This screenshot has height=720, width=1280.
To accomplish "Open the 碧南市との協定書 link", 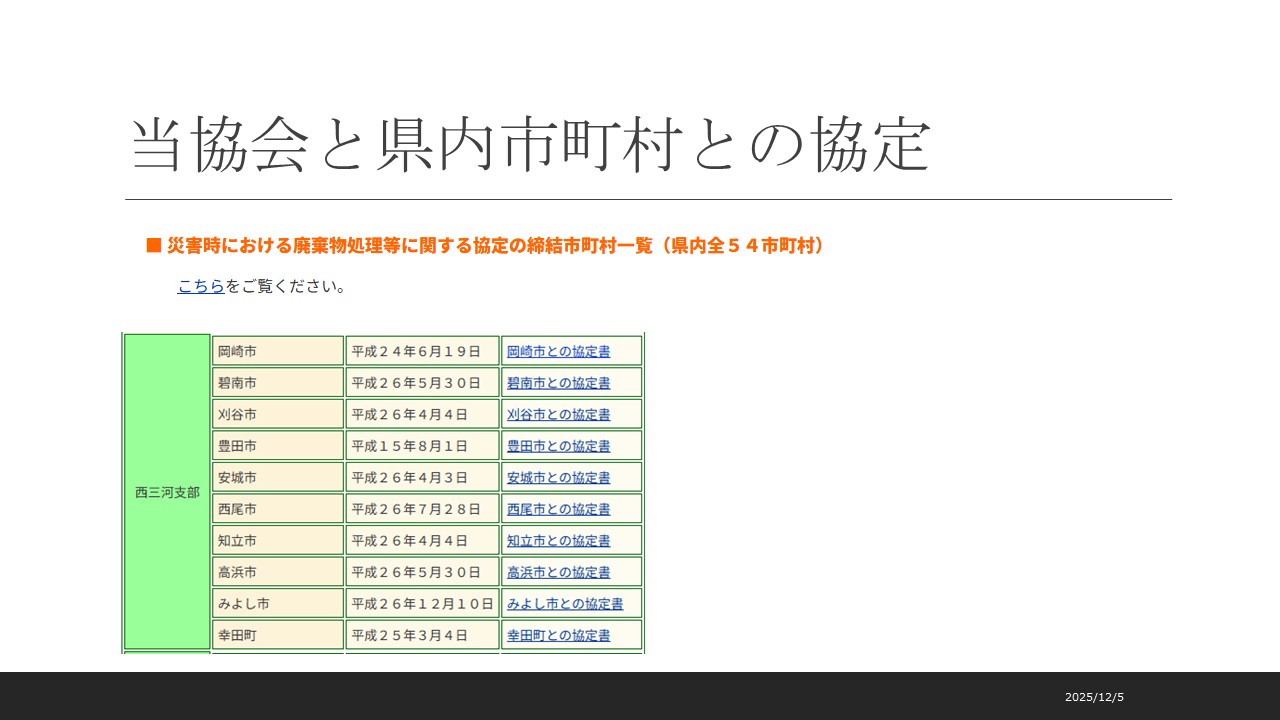I will [x=558, y=383].
